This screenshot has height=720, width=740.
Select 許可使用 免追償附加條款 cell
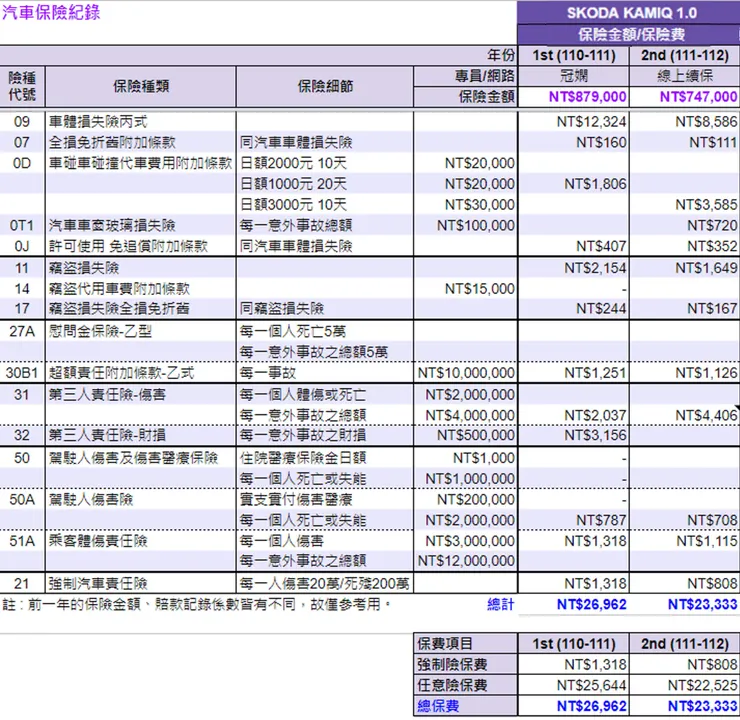(141, 246)
